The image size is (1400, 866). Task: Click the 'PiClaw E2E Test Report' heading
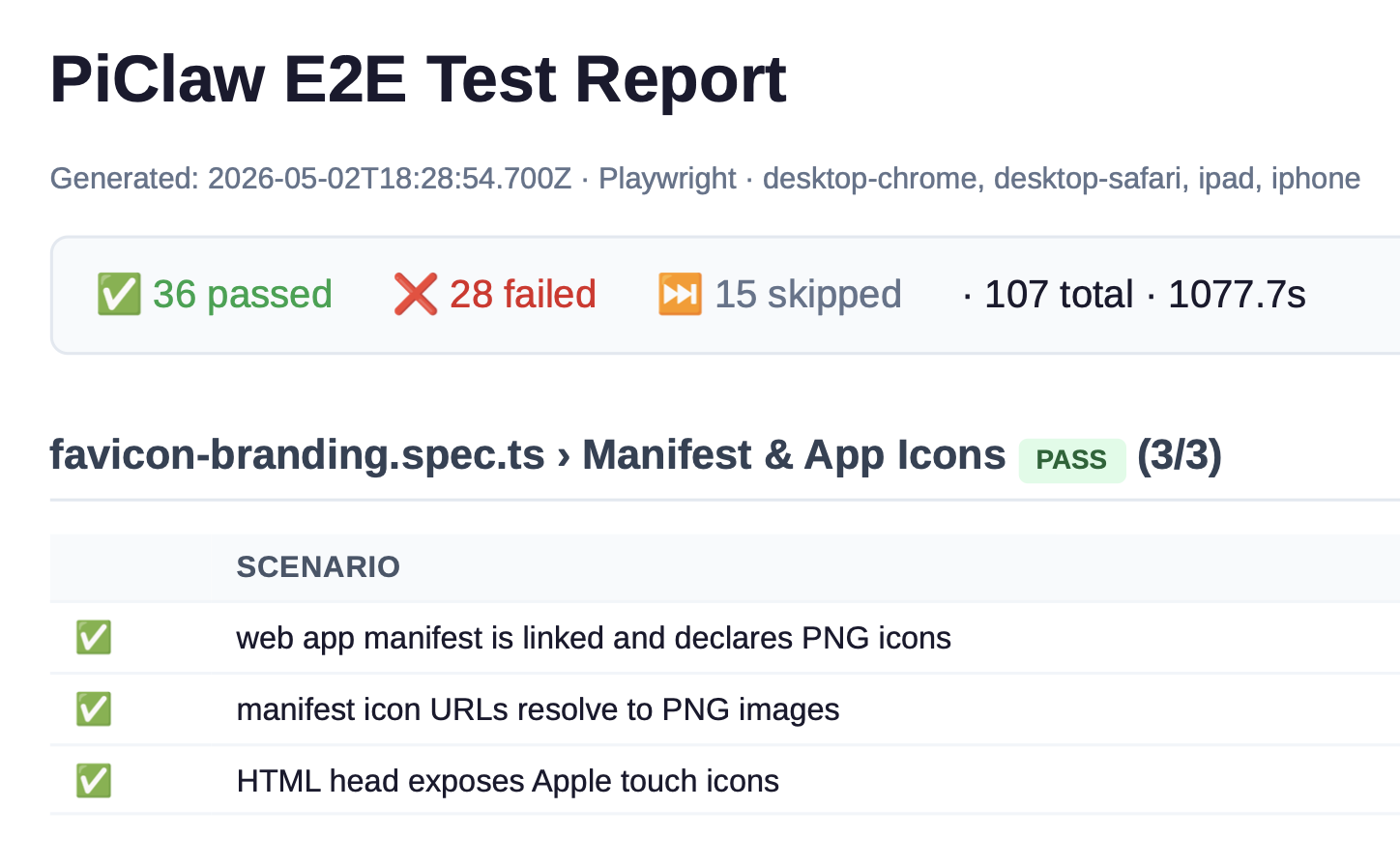pyautogui.click(x=418, y=79)
